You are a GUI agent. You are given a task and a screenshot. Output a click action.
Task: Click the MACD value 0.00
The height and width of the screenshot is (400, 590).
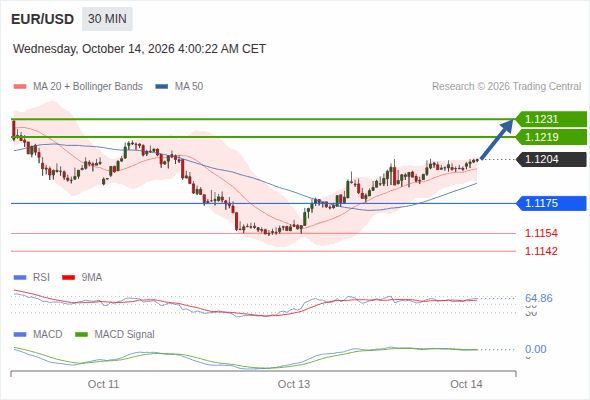click(536, 349)
